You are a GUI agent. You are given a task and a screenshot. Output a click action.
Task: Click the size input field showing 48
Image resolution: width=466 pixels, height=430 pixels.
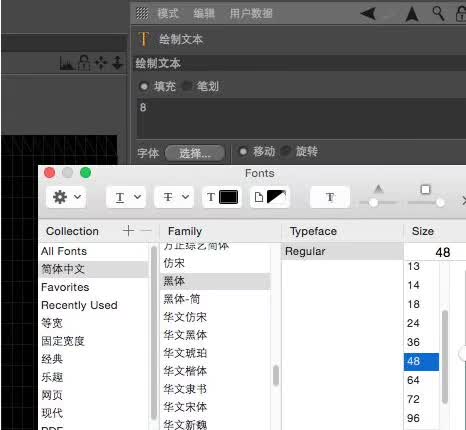coord(435,252)
